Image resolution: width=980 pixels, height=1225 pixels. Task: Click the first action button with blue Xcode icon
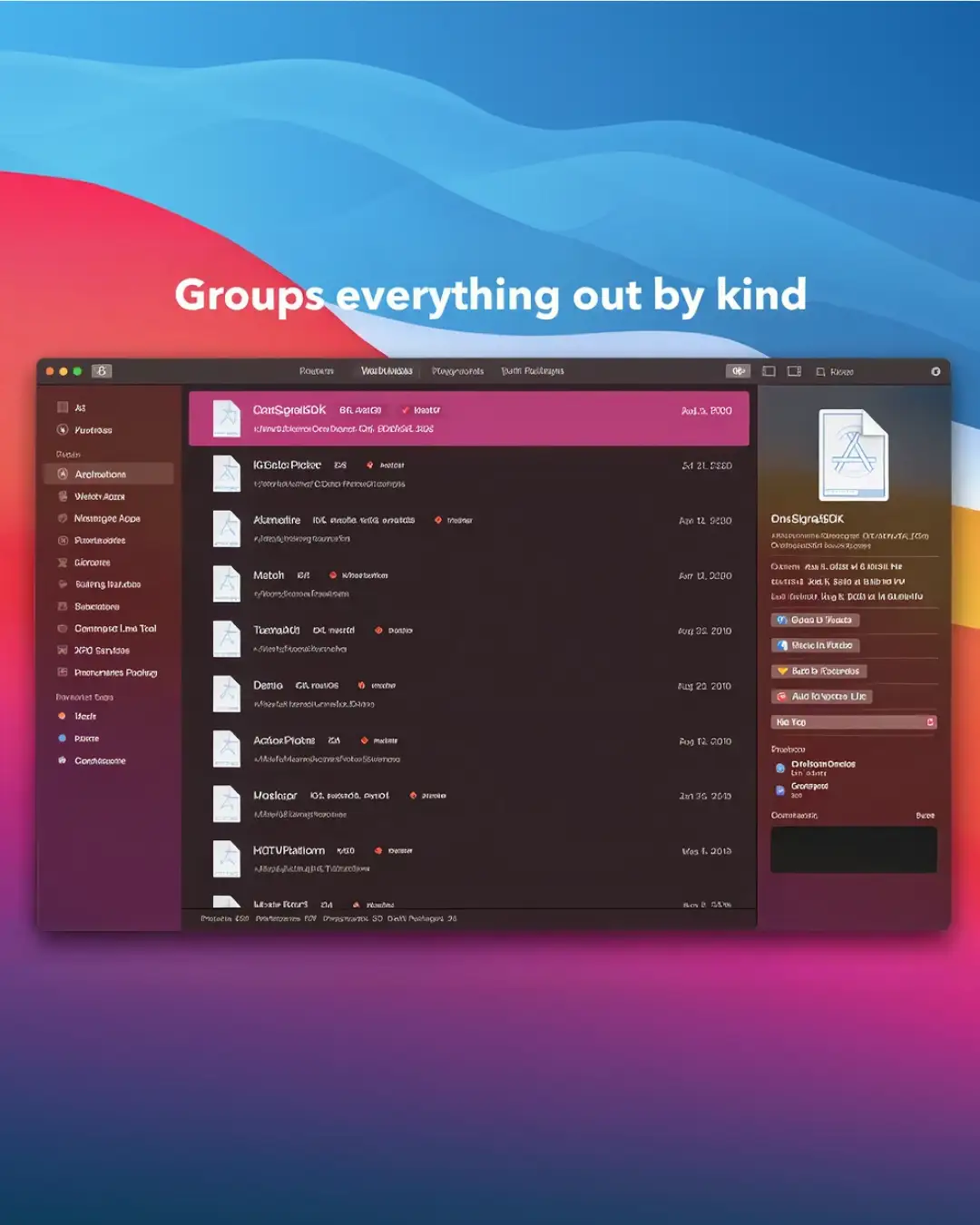[815, 621]
